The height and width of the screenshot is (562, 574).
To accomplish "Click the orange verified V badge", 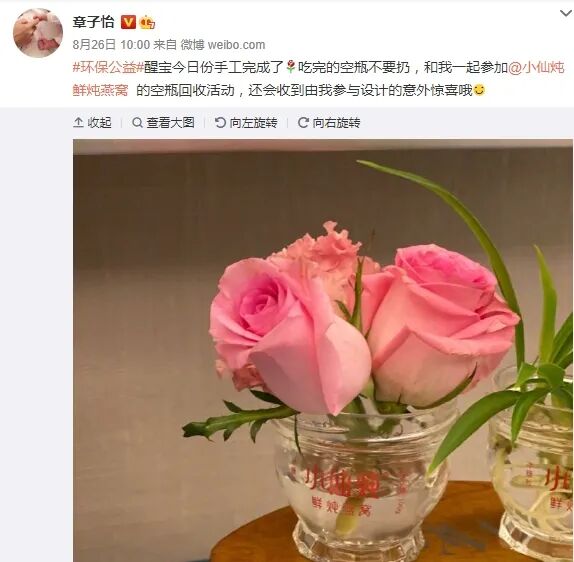I will pos(128,23).
